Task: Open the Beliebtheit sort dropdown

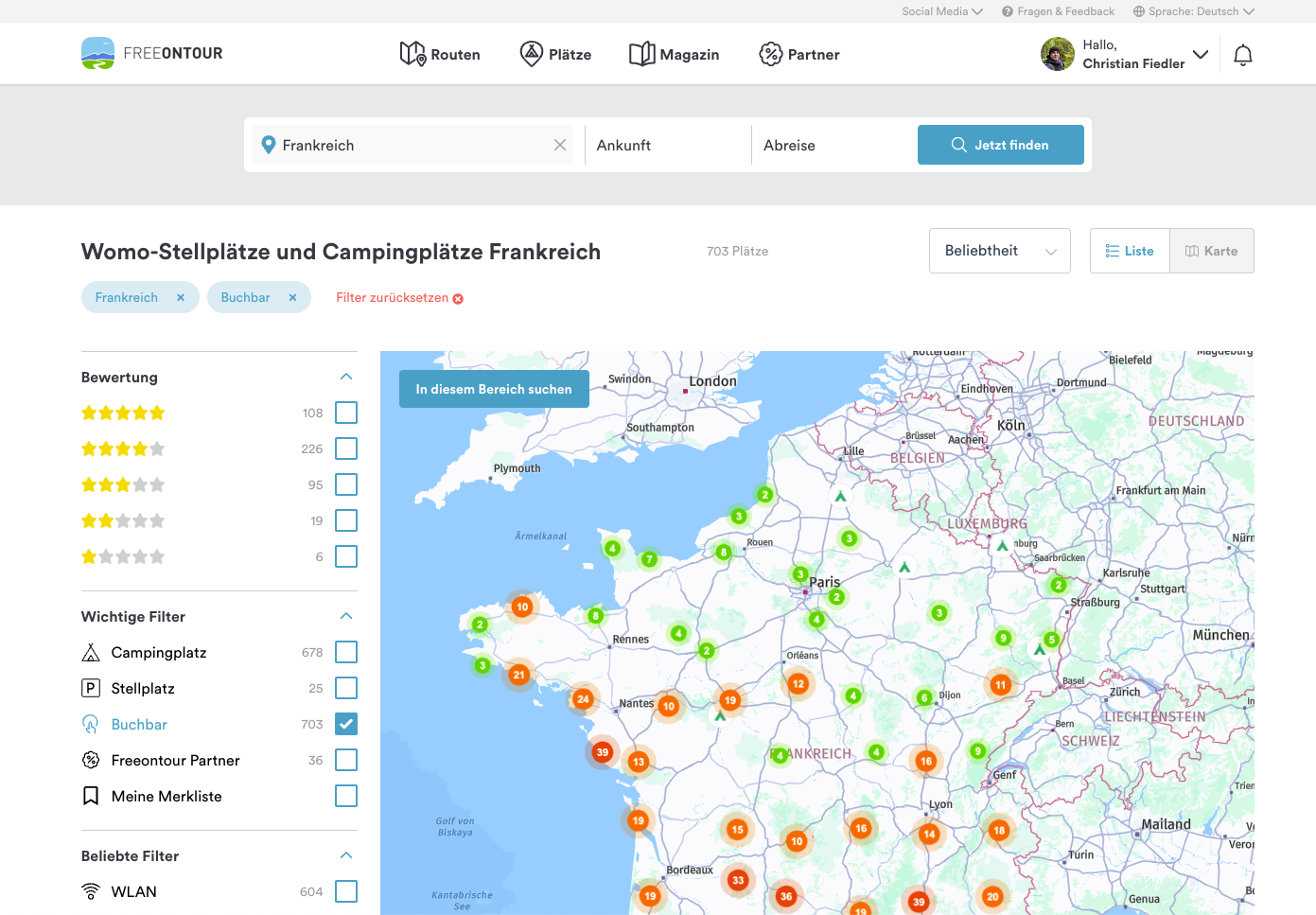Action: (x=1000, y=251)
